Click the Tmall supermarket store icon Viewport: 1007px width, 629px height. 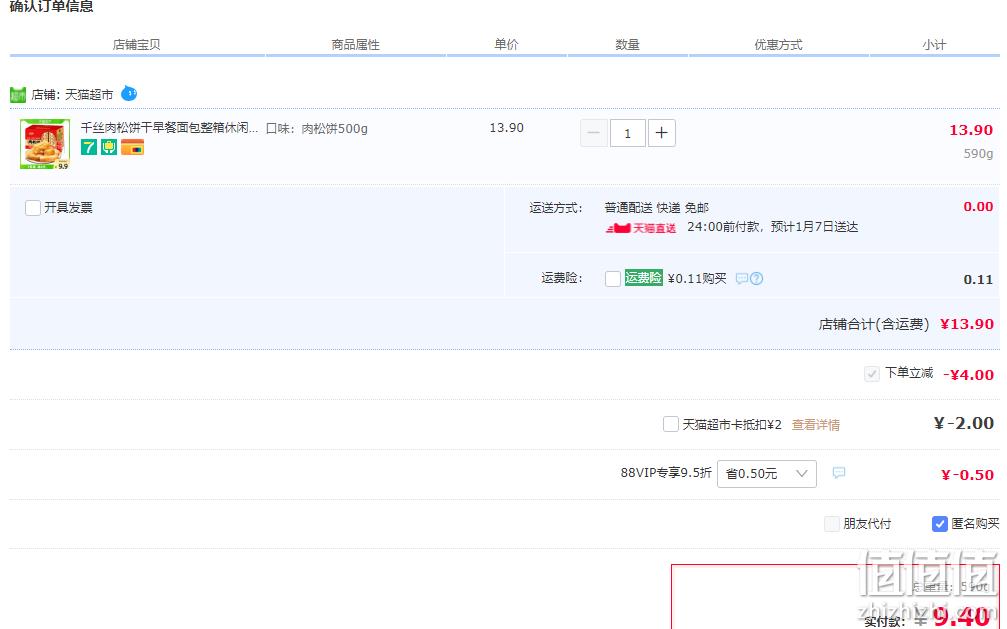(18, 95)
